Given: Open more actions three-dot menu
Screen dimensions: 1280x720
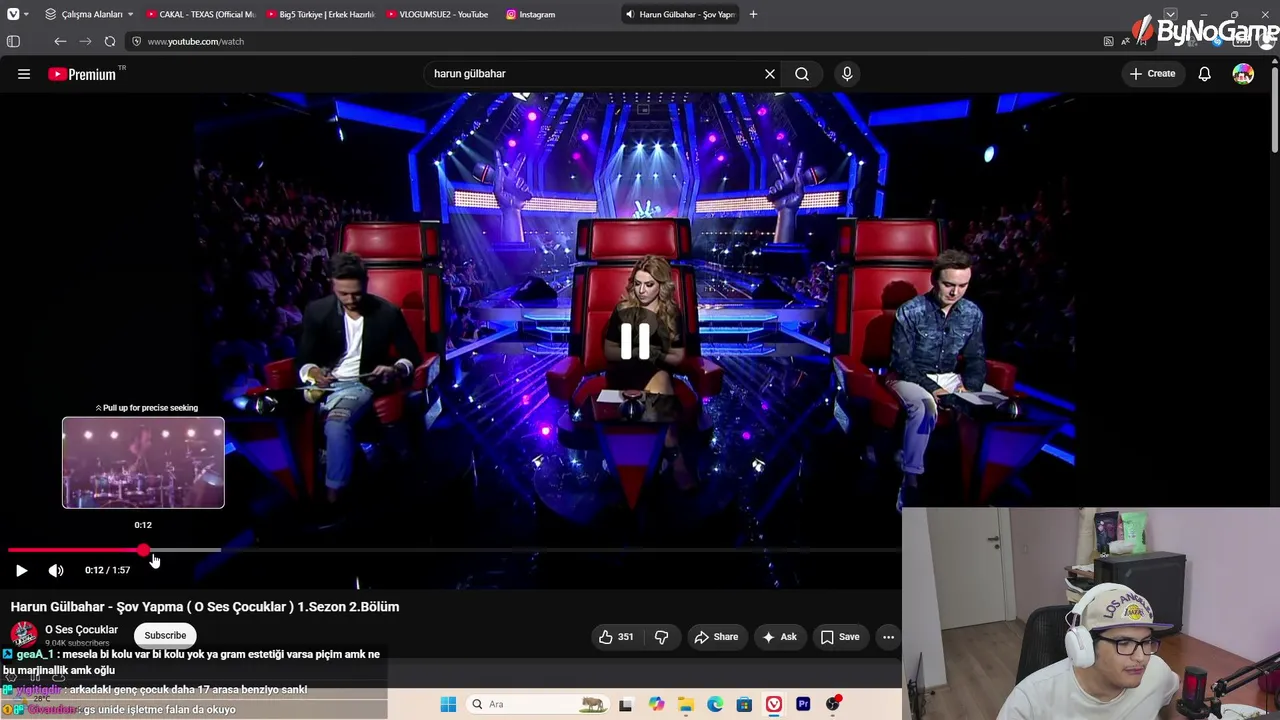Looking at the screenshot, I should point(888,637).
